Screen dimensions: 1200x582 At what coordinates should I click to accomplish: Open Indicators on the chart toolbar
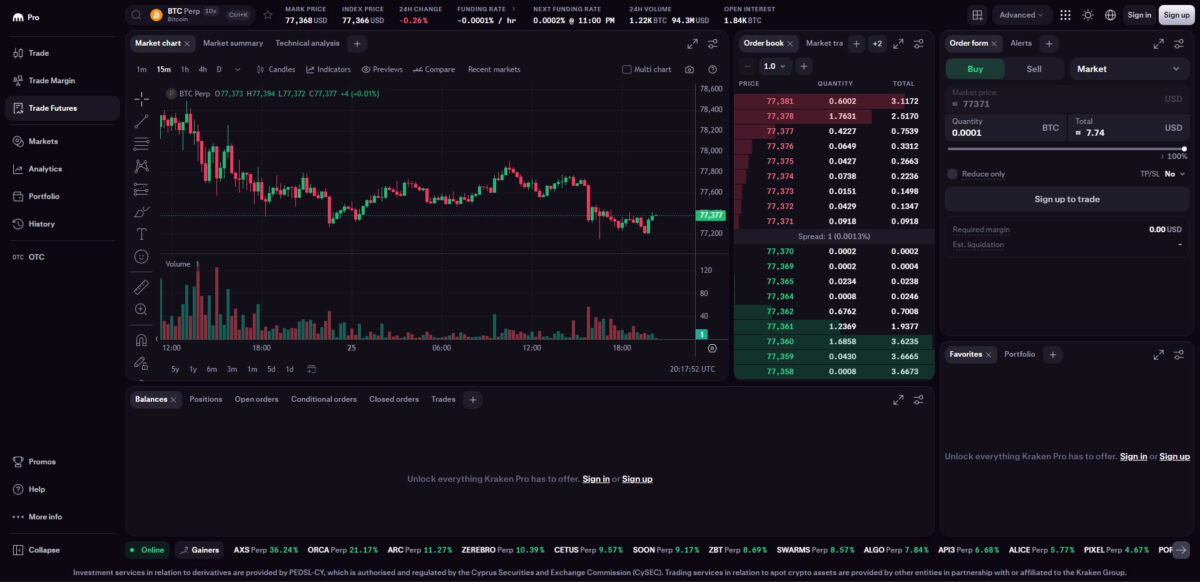click(328, 70)
